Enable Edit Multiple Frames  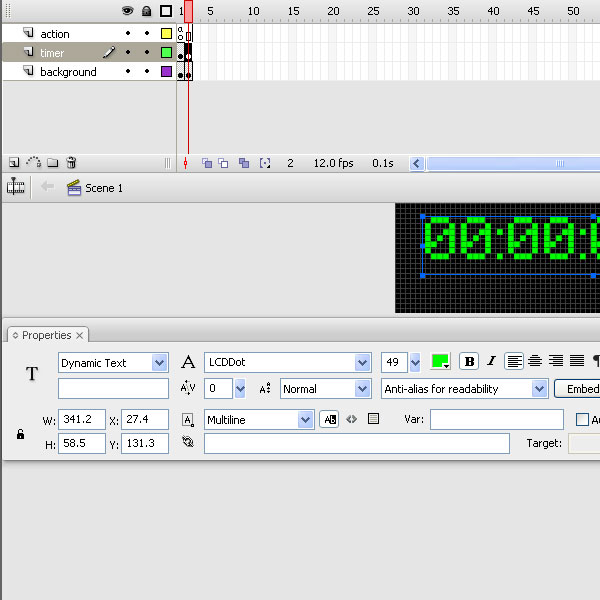point(244,163)
